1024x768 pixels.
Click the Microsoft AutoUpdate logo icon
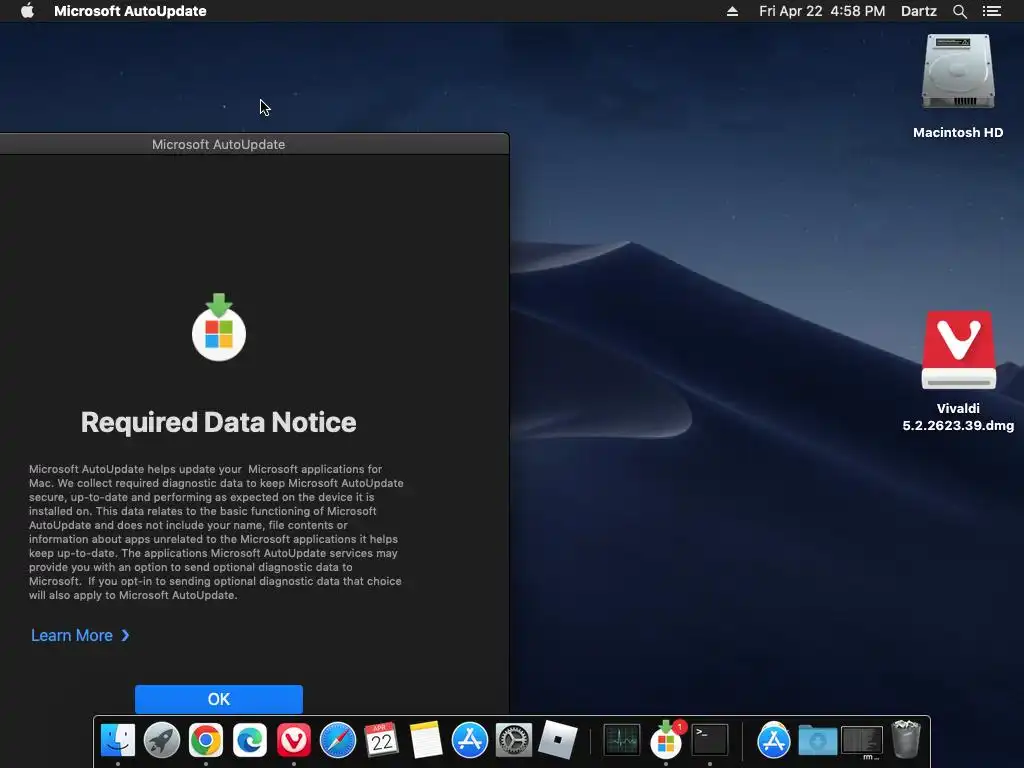219,327
